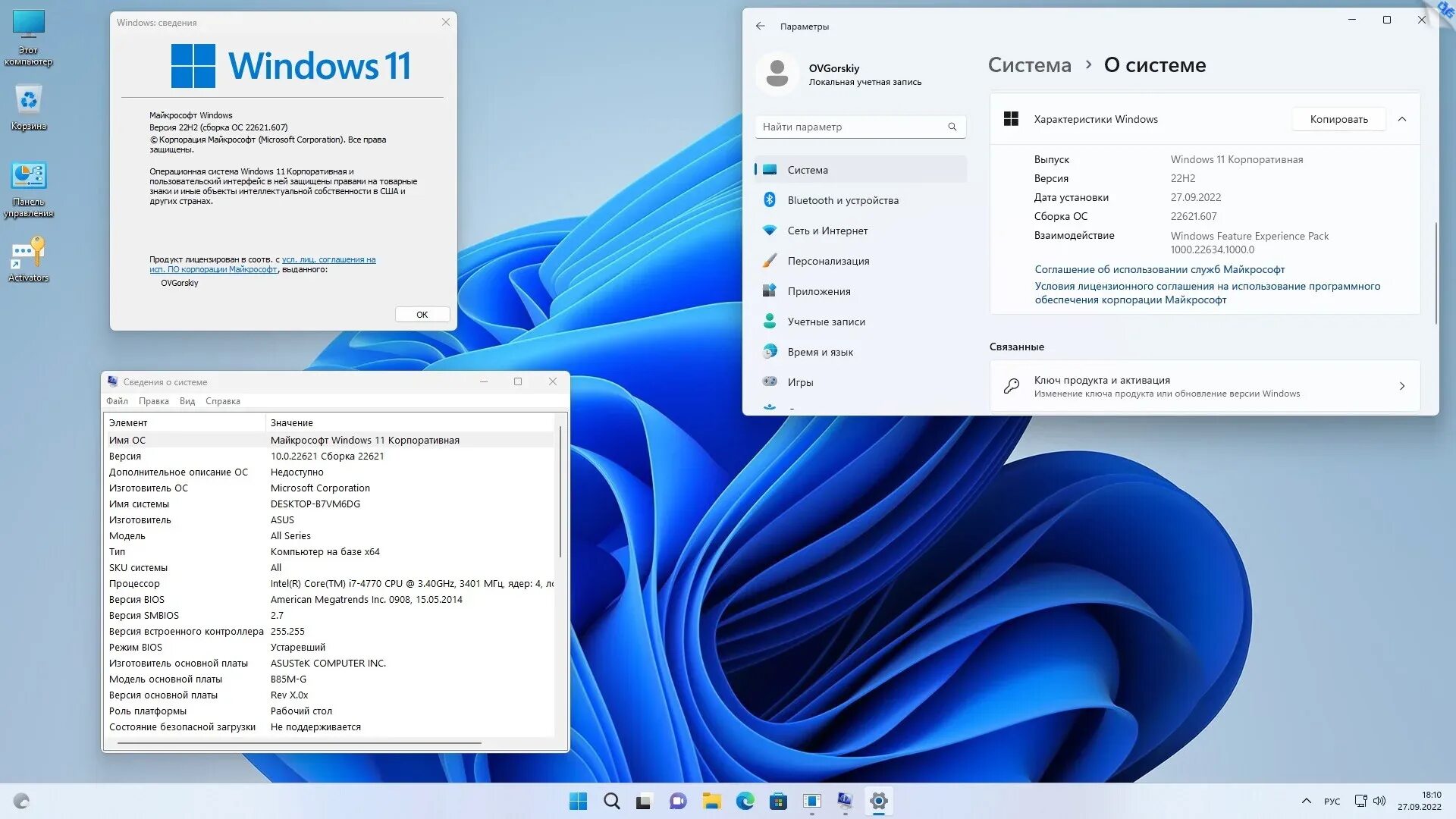The height and width of the screenshot is (819, 1456).
Task: Select the Имя системы row
Action: [x=331, y=504]
